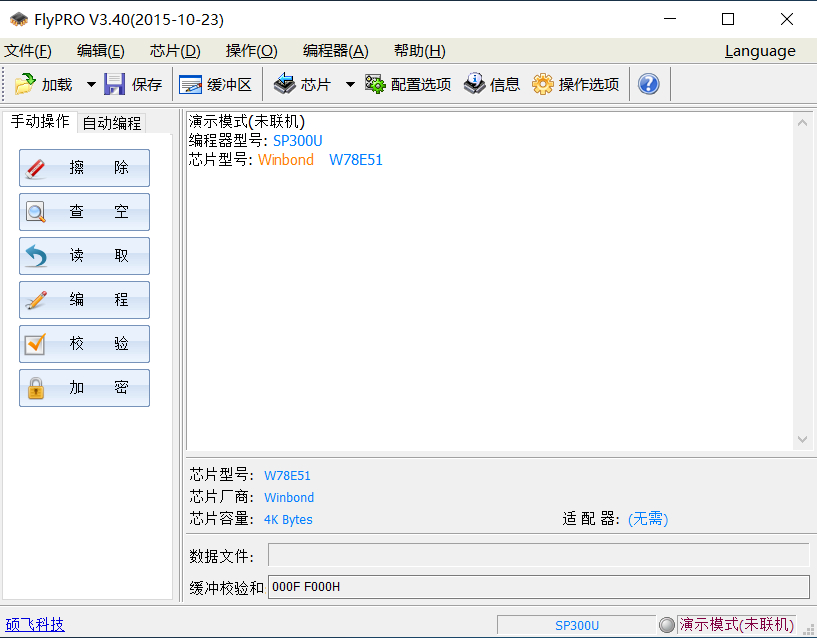The width and height of the screenshot is (817, 638).
Task: Open 配置选项 (Config options) gear icon
Action: [375, 85]
